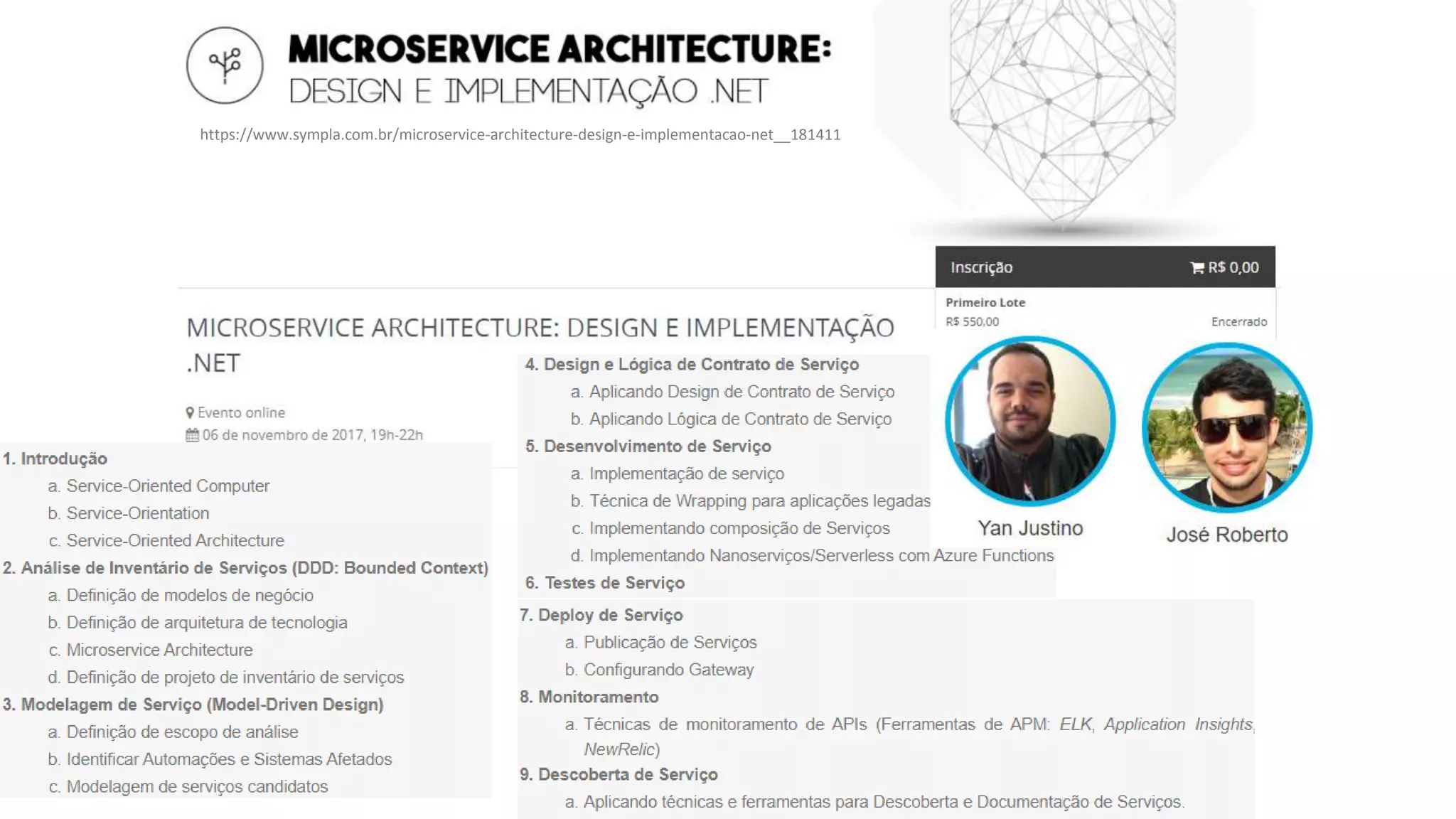Click the '06 de novembro de 2017, 19h-22h' date
1456x819 pixels.
coord(312,435)
